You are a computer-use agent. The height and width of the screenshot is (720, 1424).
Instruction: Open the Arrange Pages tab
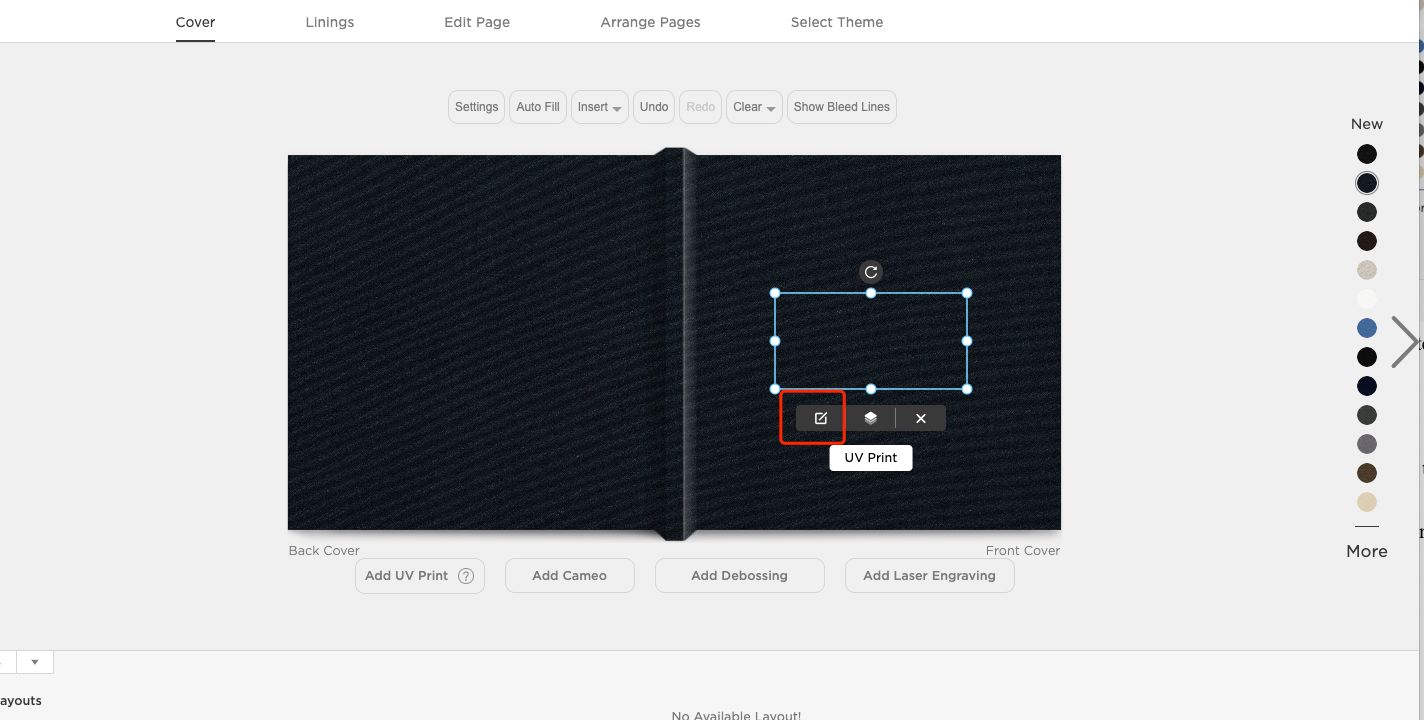tap(650, 22)
